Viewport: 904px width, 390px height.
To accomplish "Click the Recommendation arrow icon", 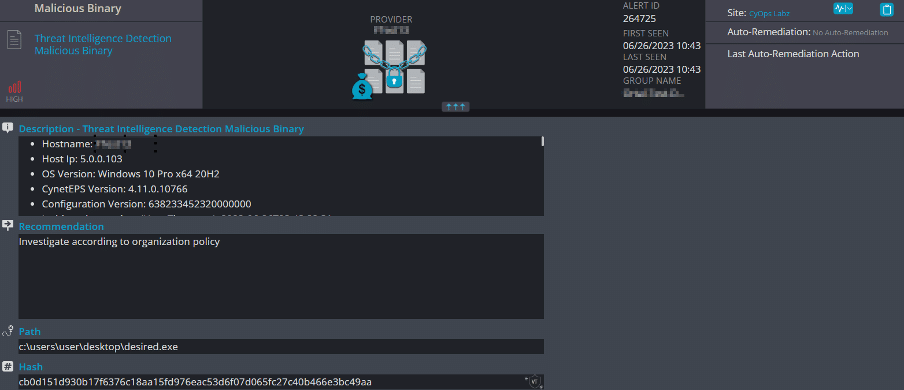I will (x=7, y=226).
